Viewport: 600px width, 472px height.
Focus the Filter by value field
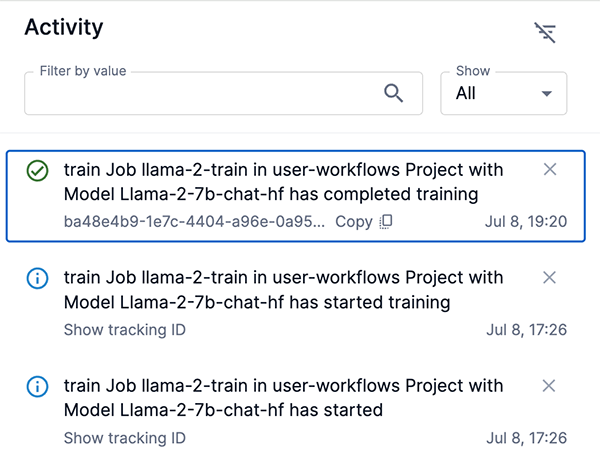200,94
